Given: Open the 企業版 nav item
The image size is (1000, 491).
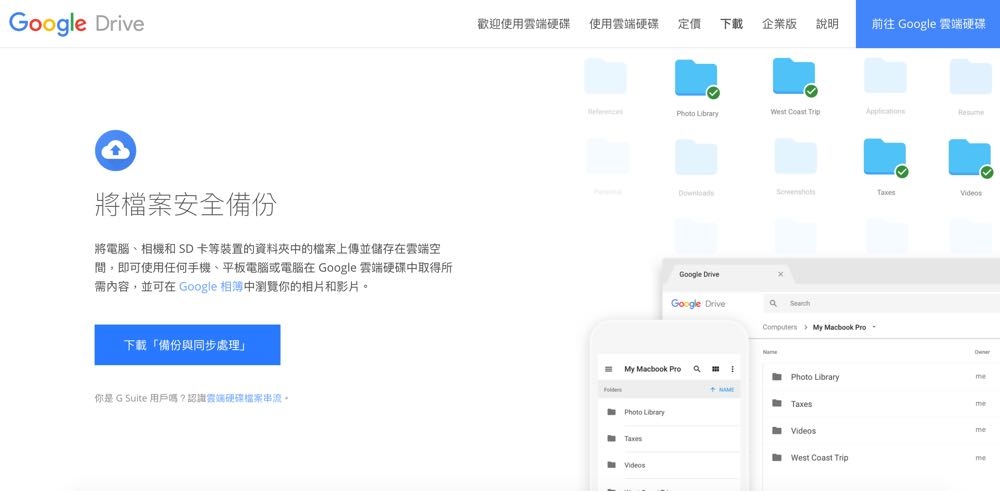Looking at the screenshot, I should pyautogui.click(x=779, y=24).
